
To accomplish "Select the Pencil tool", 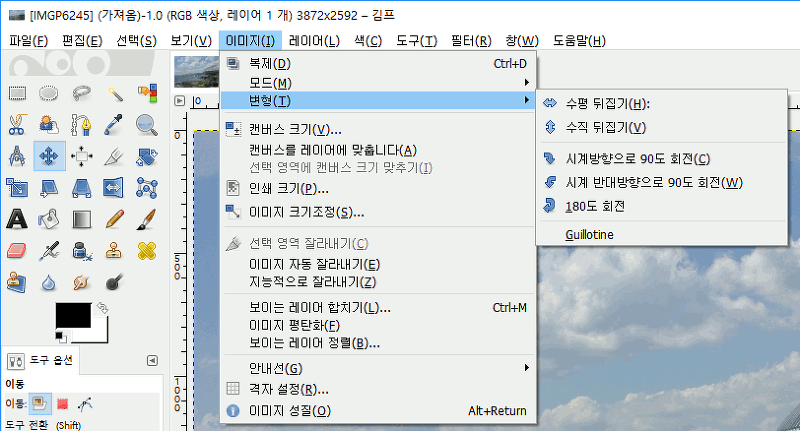I will [x=115, y=219].
